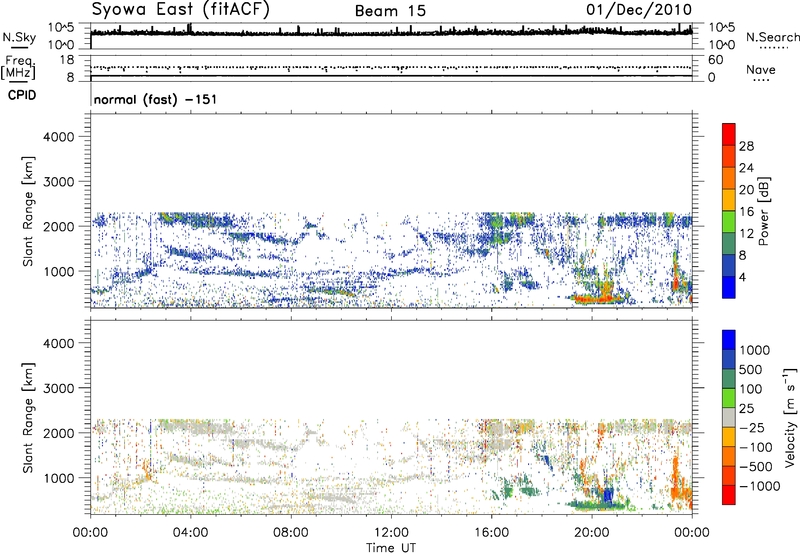Click the 'N.Search' legend label
800x554 pixels.
pos(772,37)
